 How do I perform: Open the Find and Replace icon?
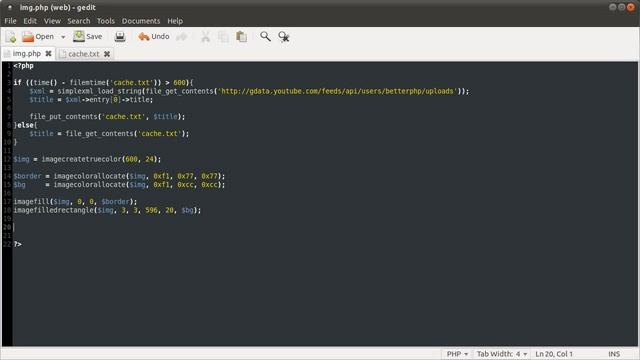tap(284, 37)
